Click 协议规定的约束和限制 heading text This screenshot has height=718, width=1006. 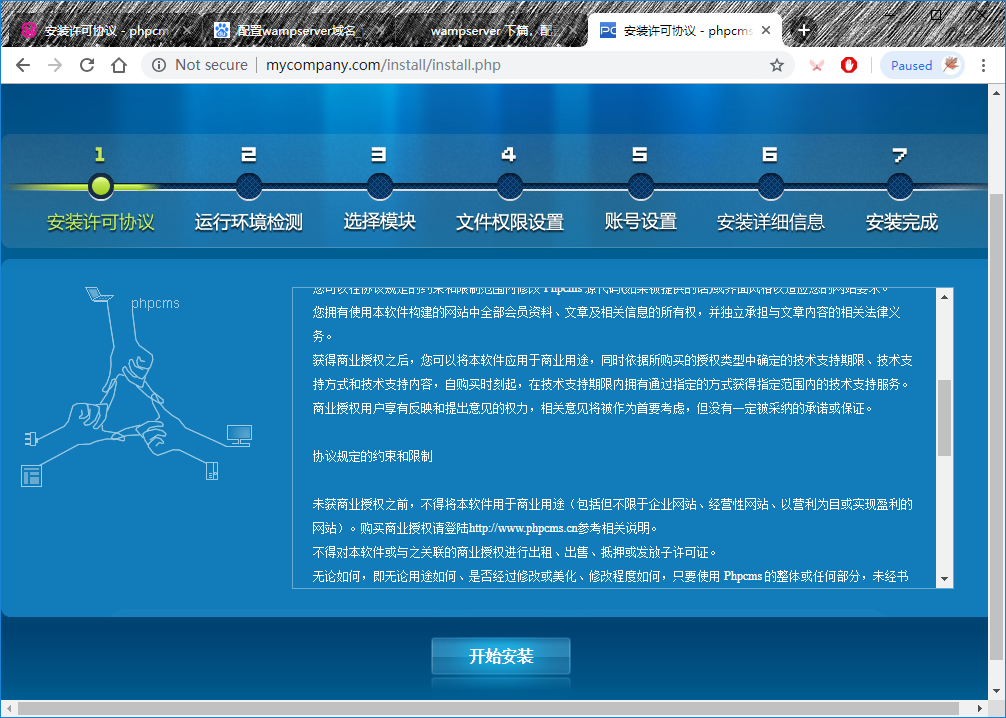point(373,456)
